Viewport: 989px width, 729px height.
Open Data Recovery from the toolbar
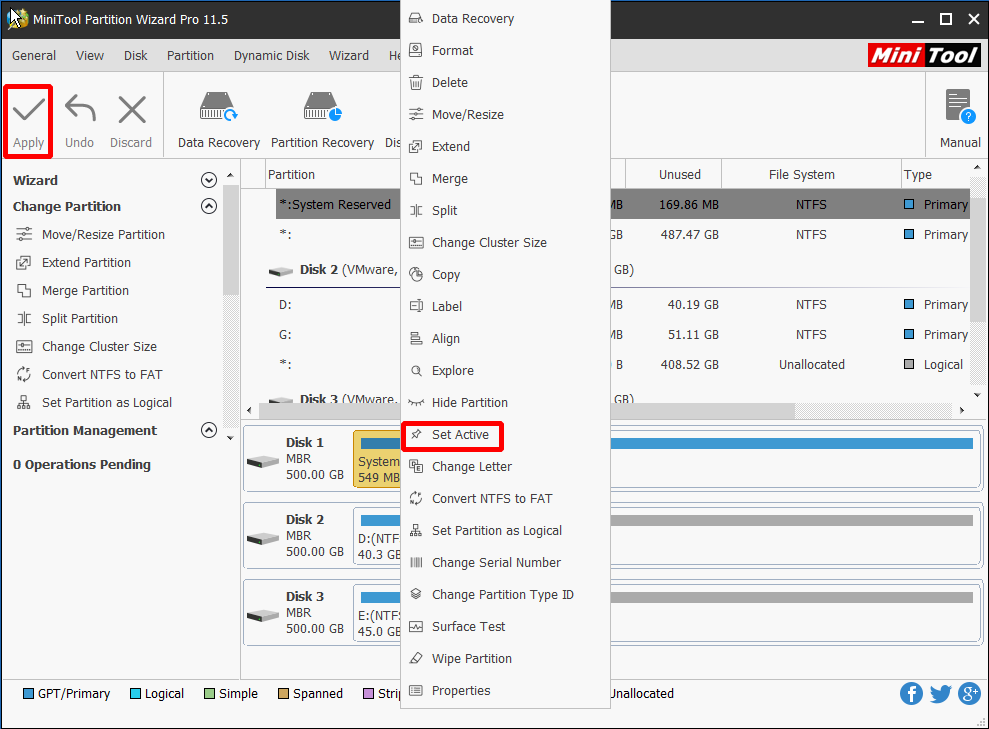coord(218,121)
